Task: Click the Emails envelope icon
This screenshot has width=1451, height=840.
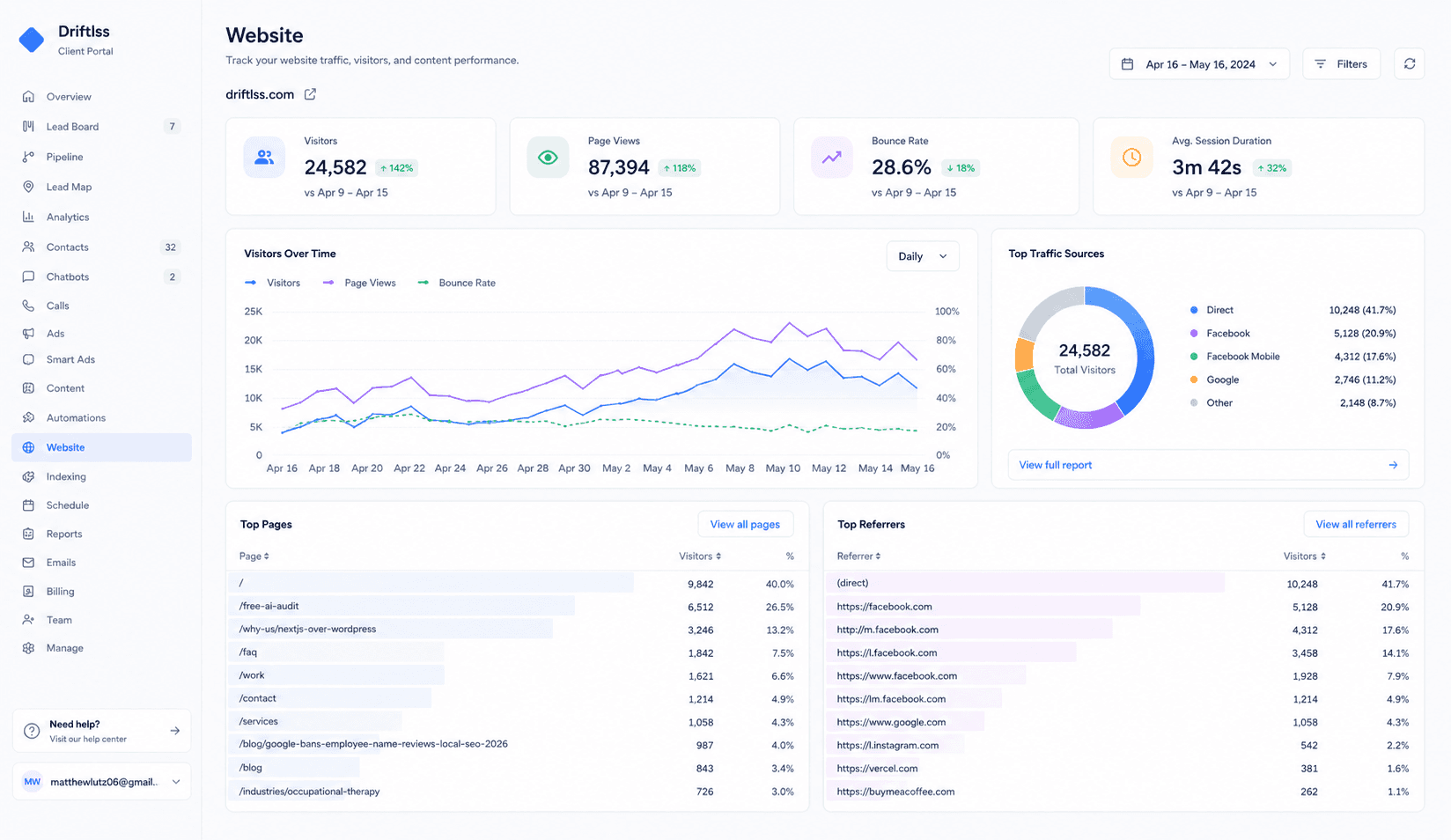Action: 28,563
